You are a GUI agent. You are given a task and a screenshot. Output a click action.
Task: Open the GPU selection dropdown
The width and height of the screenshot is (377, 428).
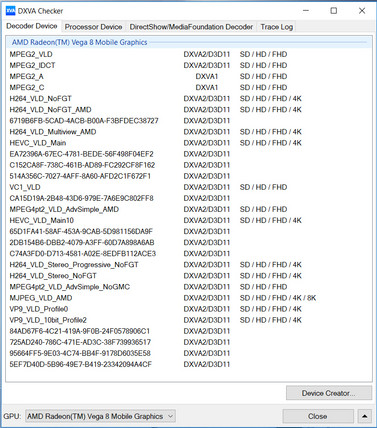100,416
